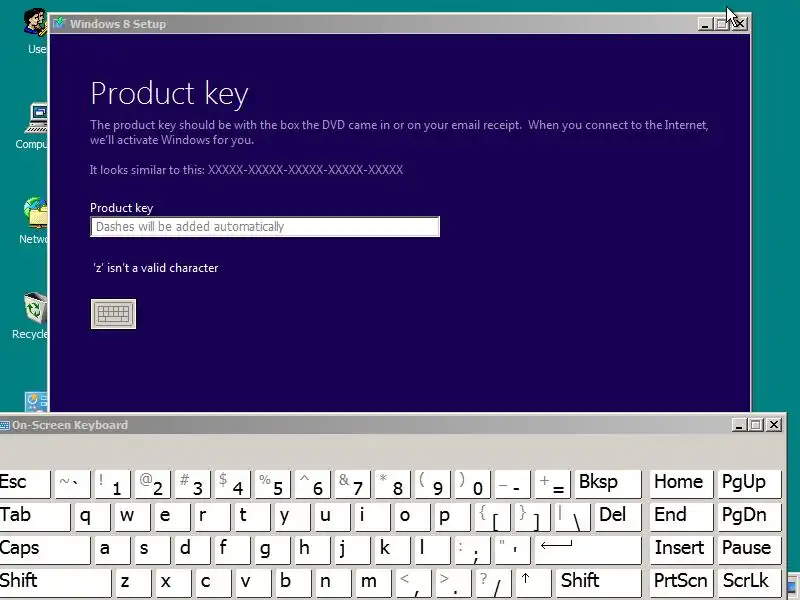Viewport: 800px width, 600px height.
Task: Click the 8 key
Action: pyautogui.click(x=393, y=483)
